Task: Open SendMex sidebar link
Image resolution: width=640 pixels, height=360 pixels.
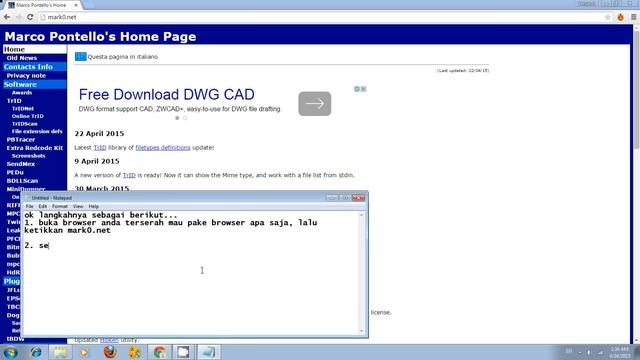Action: pos(21,164)
